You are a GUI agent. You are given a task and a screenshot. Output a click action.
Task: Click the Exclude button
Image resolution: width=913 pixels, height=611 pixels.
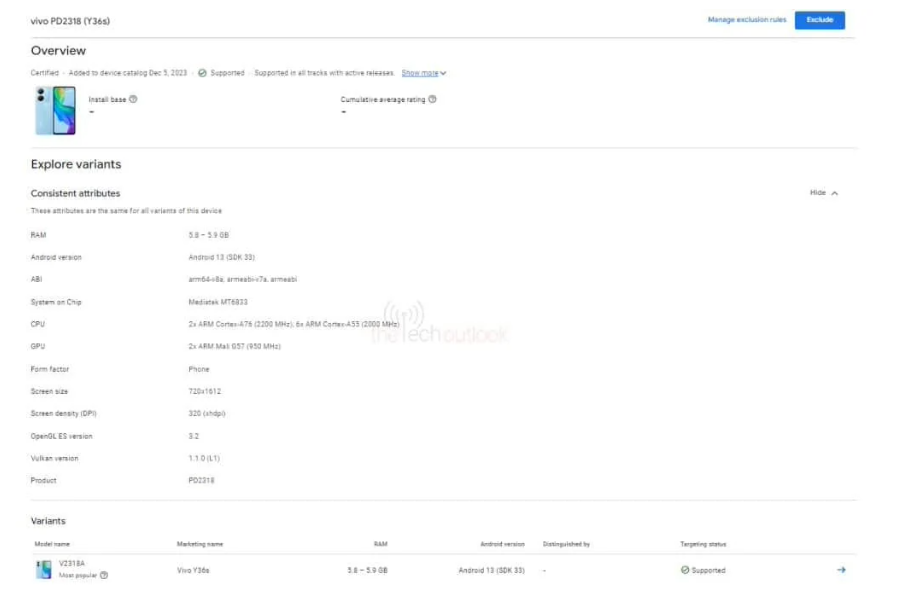pyautogui.click(x=820, y=19)
